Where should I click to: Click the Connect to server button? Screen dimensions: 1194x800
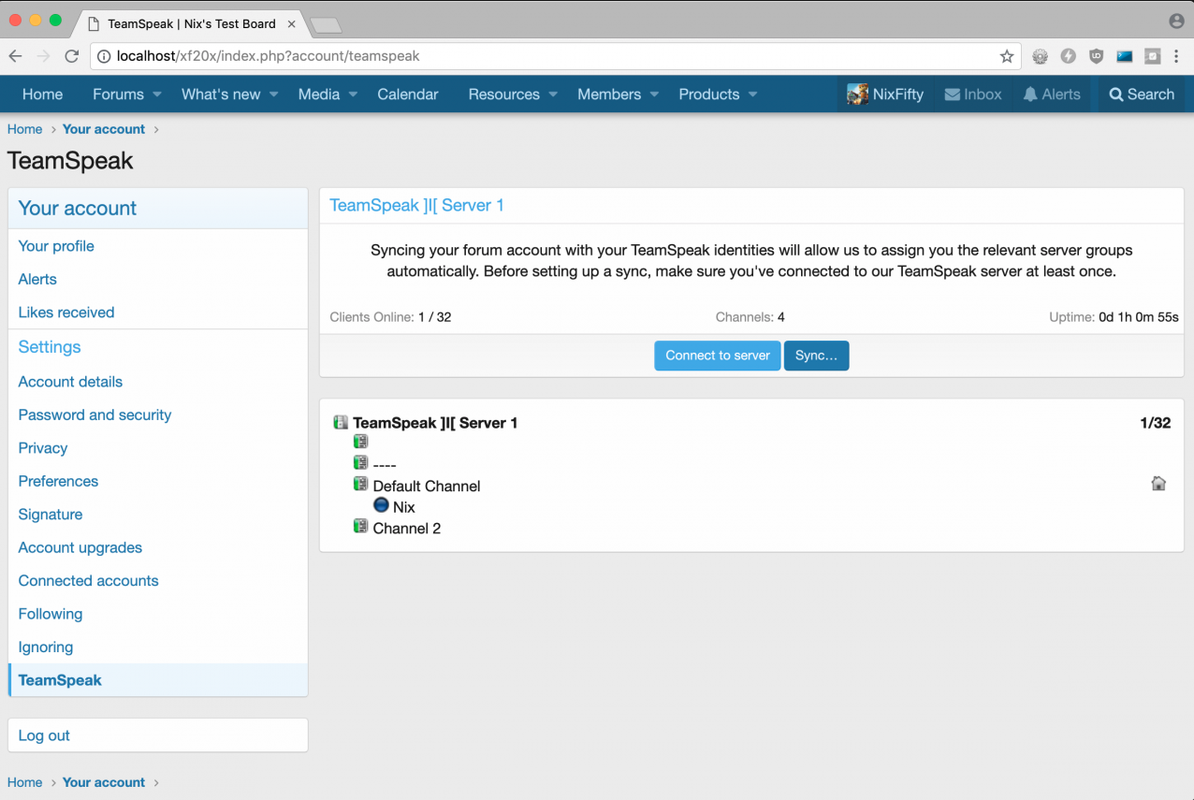(717, 355)
